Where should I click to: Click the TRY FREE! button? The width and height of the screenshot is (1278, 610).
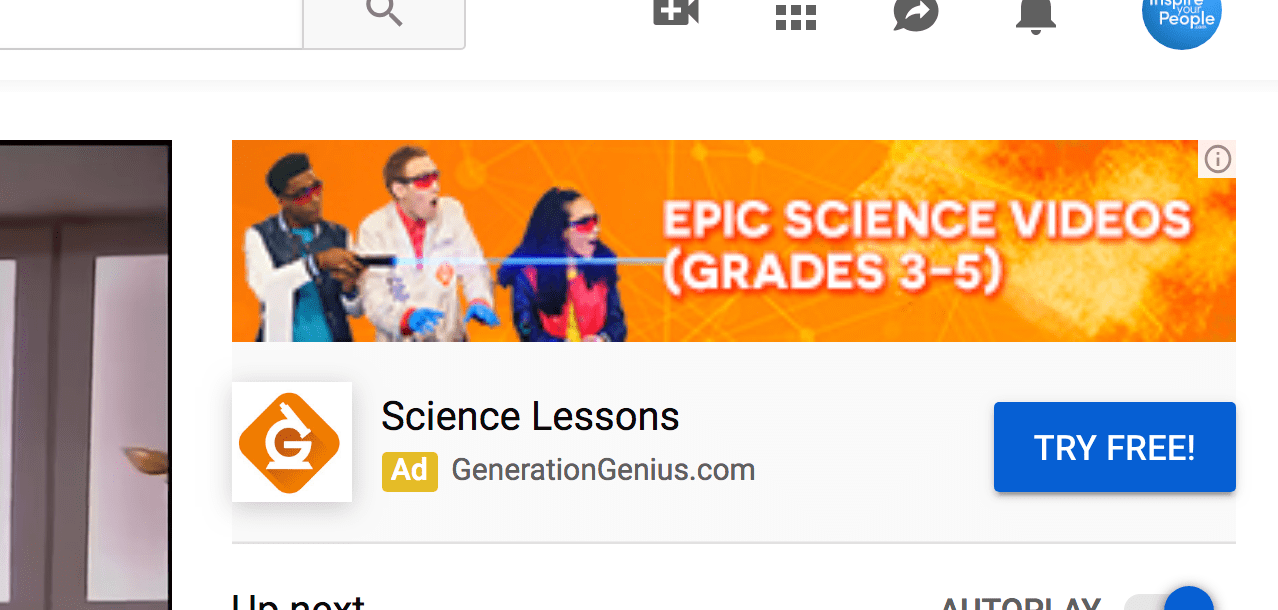point(1113,447)
